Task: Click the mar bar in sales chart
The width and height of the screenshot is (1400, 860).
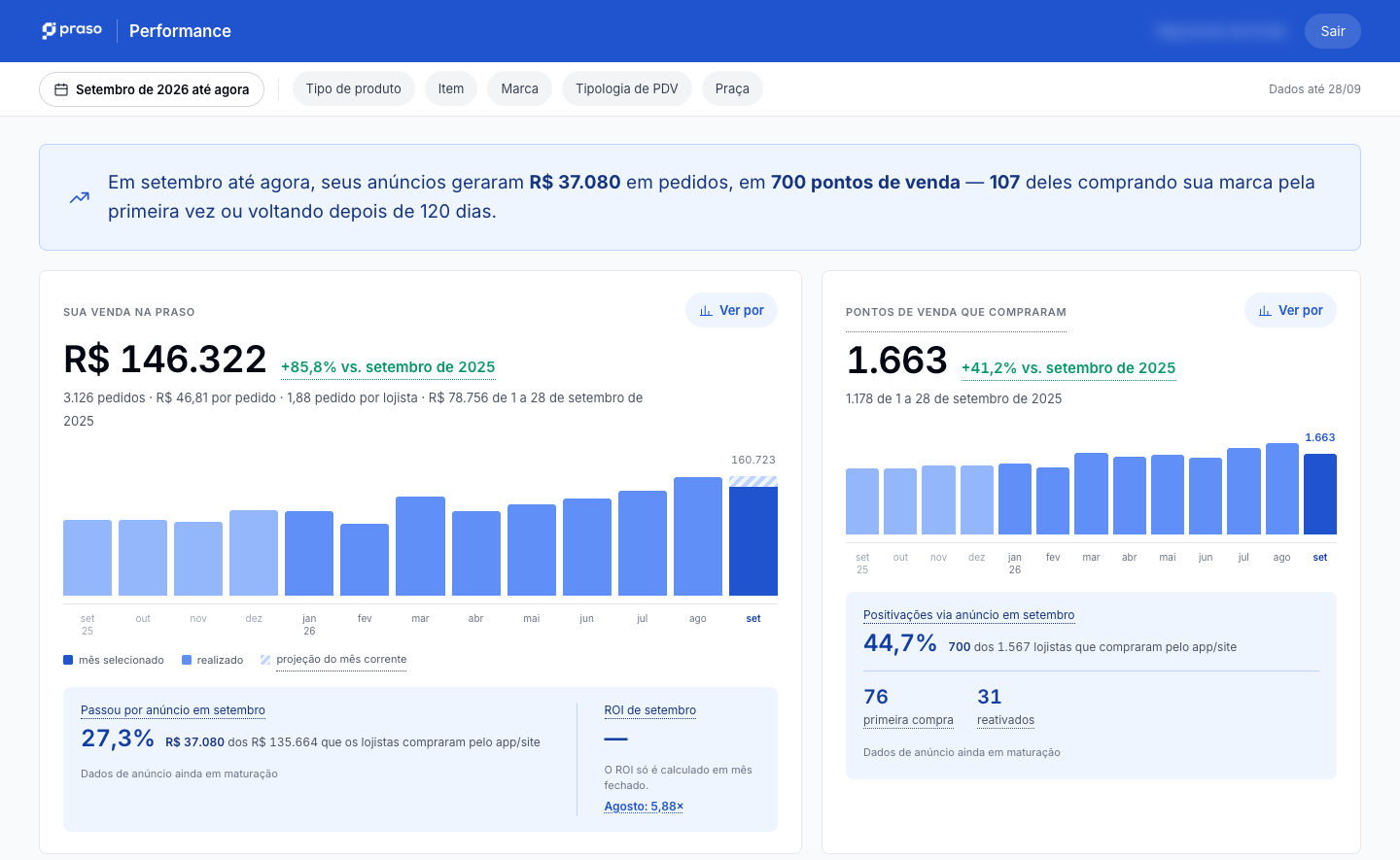Action: [420, 546]
